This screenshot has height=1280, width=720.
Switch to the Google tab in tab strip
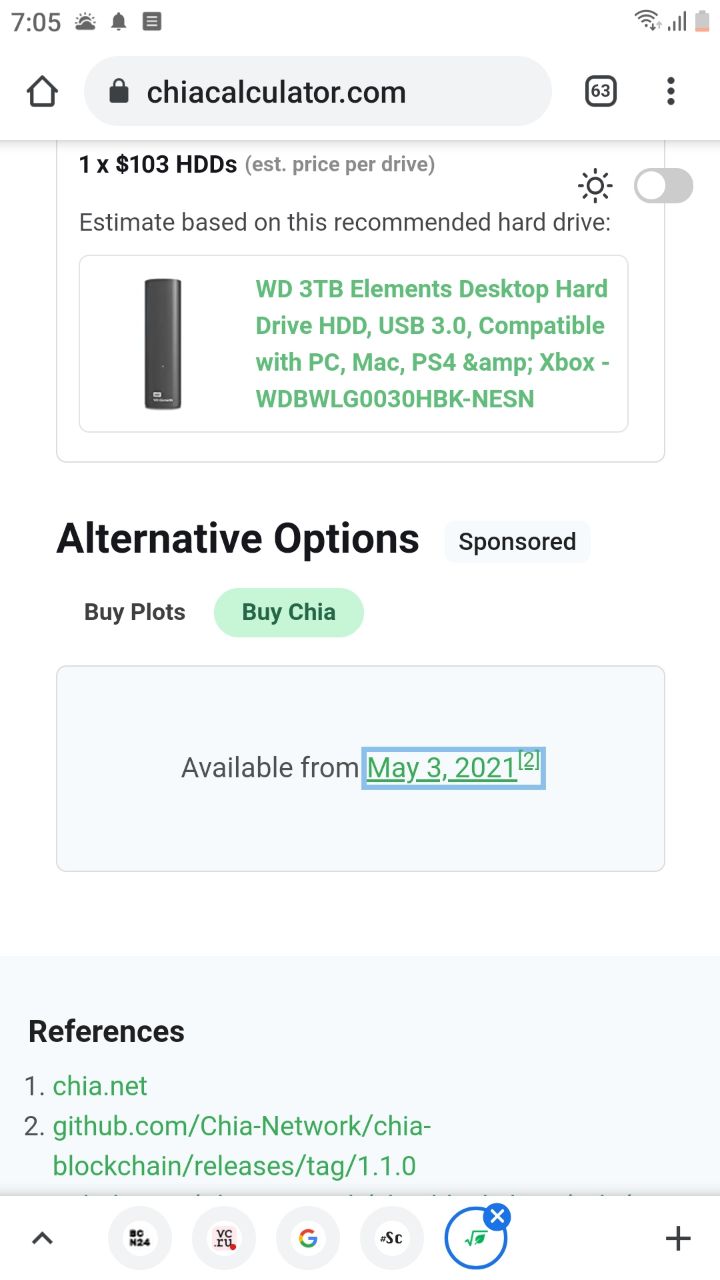[x=307, y=1239]
